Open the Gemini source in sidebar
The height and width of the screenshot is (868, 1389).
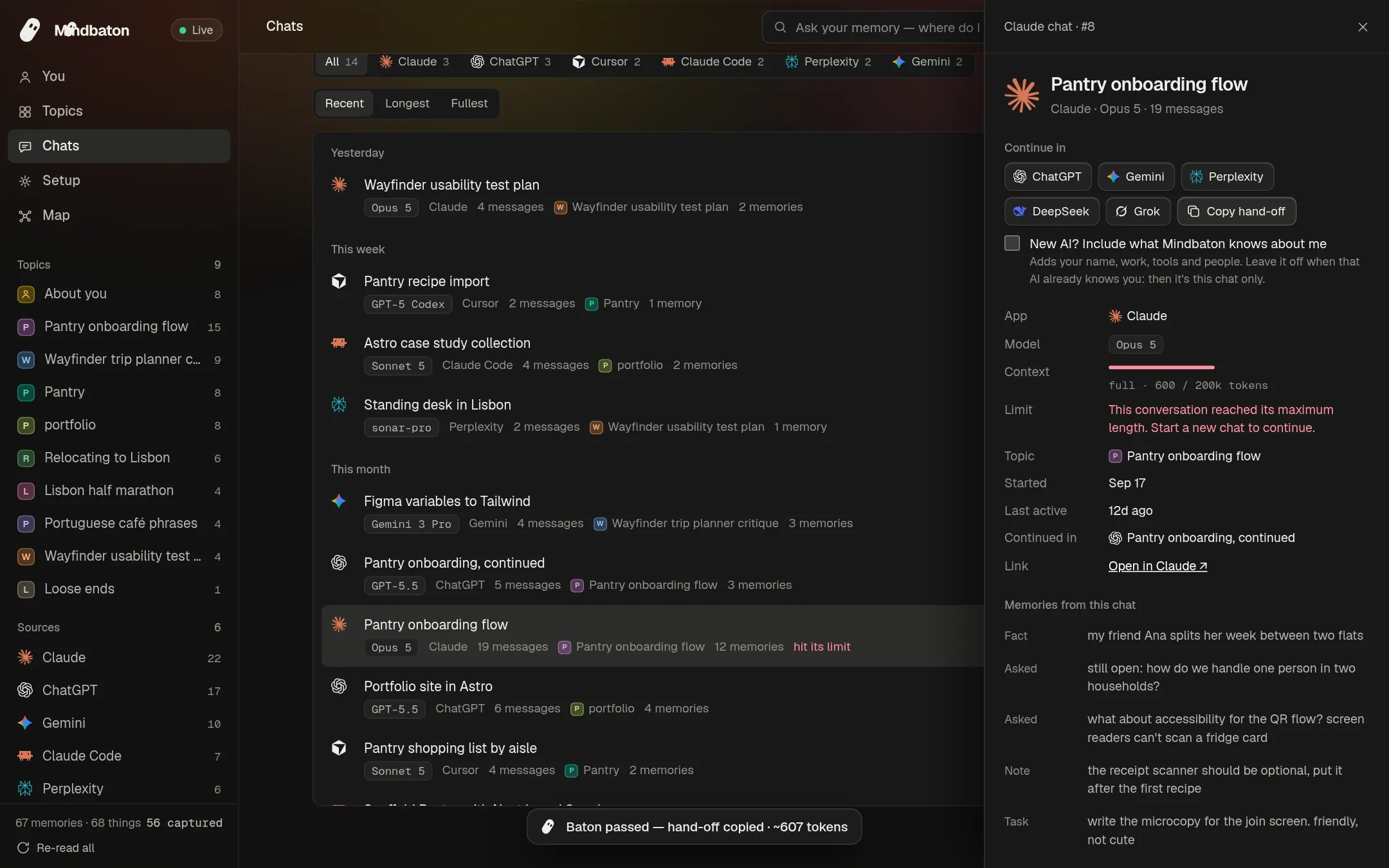coord(119,723)
